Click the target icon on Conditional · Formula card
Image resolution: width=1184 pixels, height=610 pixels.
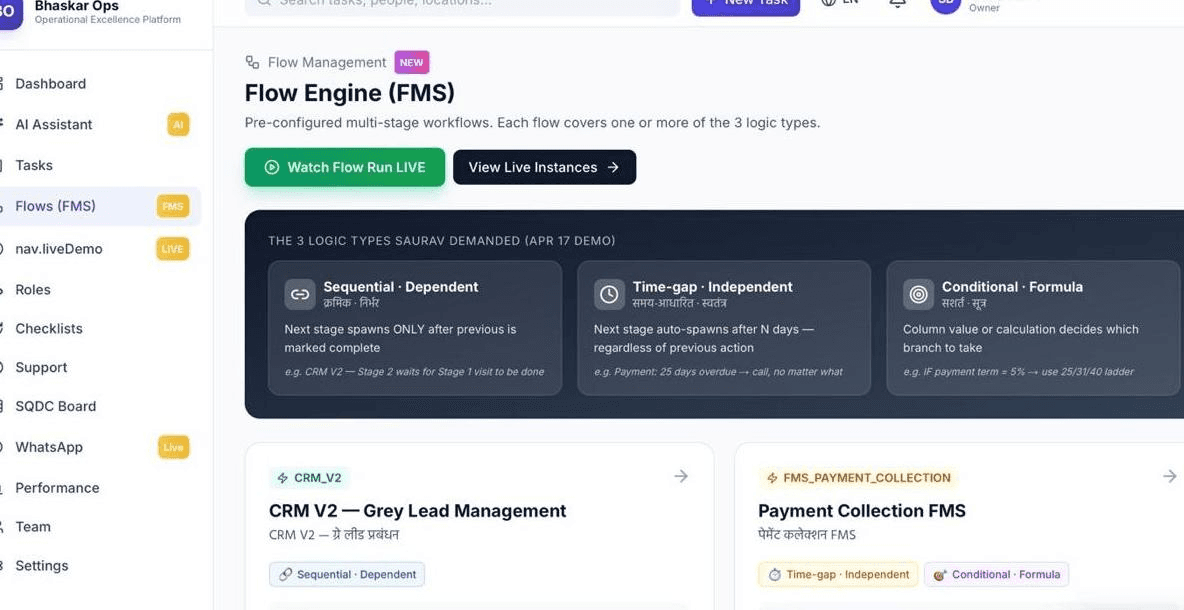918,294
